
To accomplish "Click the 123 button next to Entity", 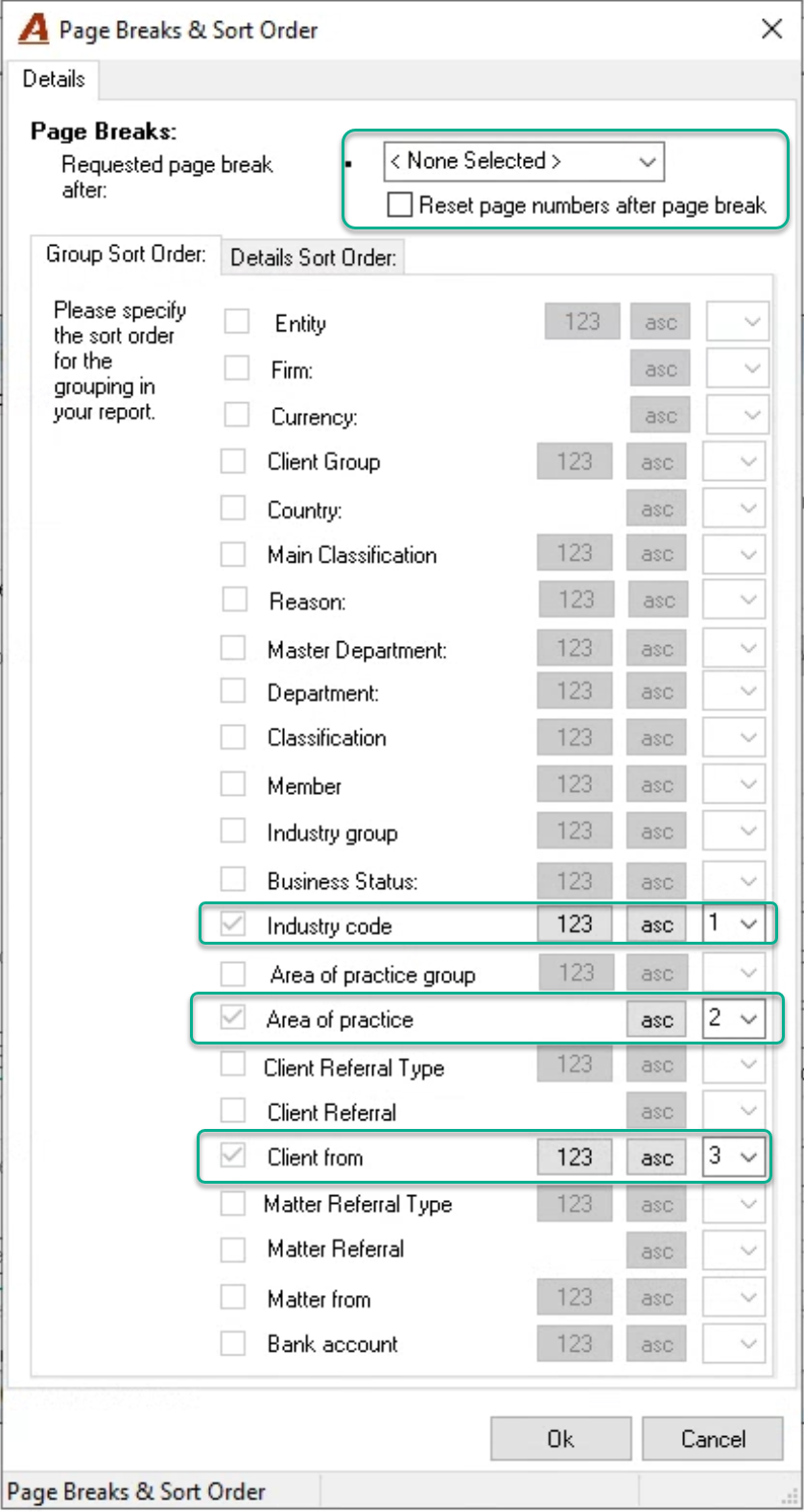I will point(582,322).
